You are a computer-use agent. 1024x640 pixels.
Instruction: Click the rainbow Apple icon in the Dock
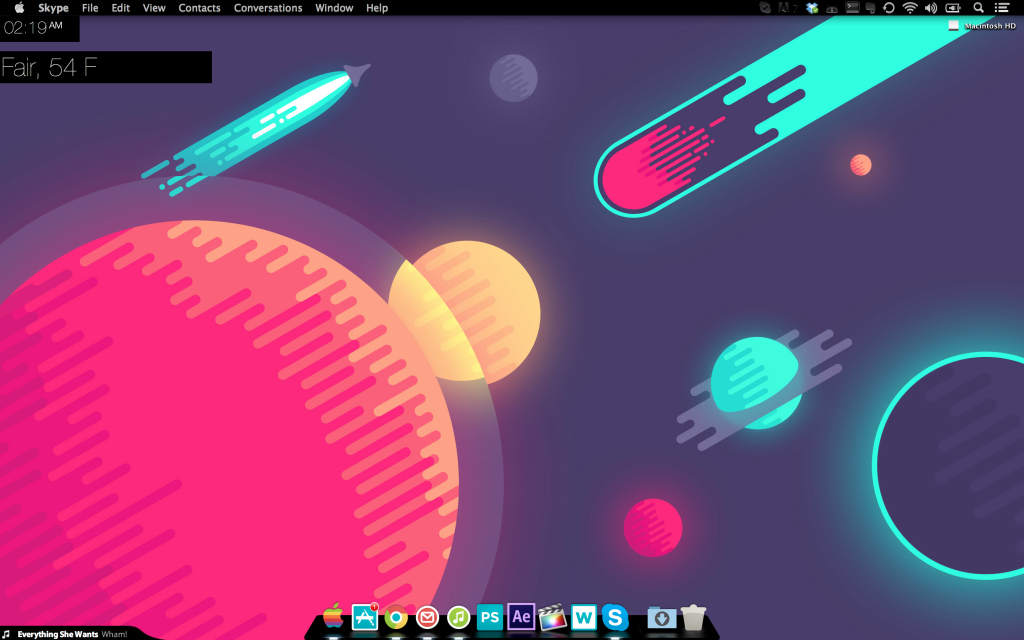click(x=333, y=616)
